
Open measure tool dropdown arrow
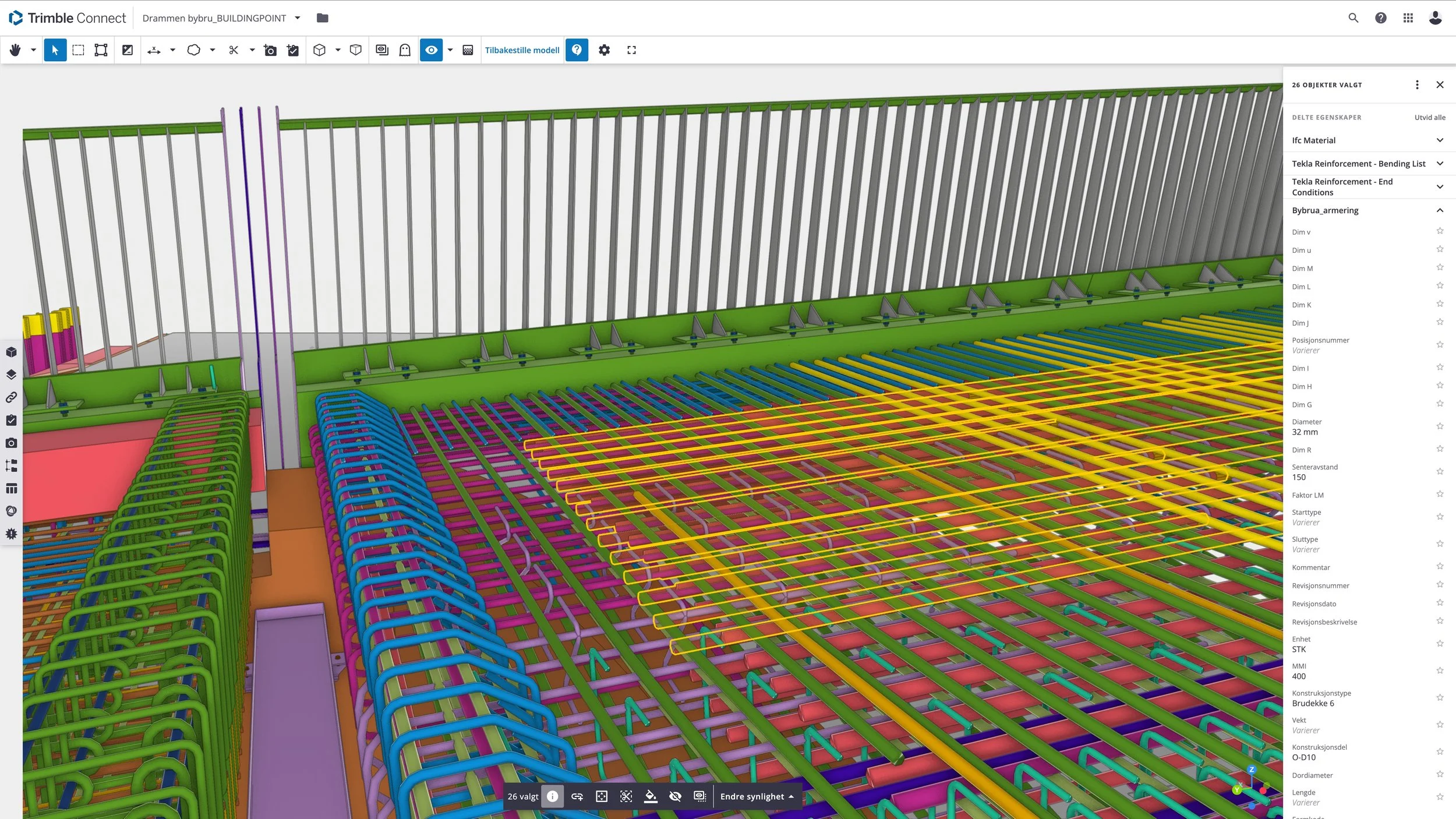pyautogui.click(x=172, y=50)
